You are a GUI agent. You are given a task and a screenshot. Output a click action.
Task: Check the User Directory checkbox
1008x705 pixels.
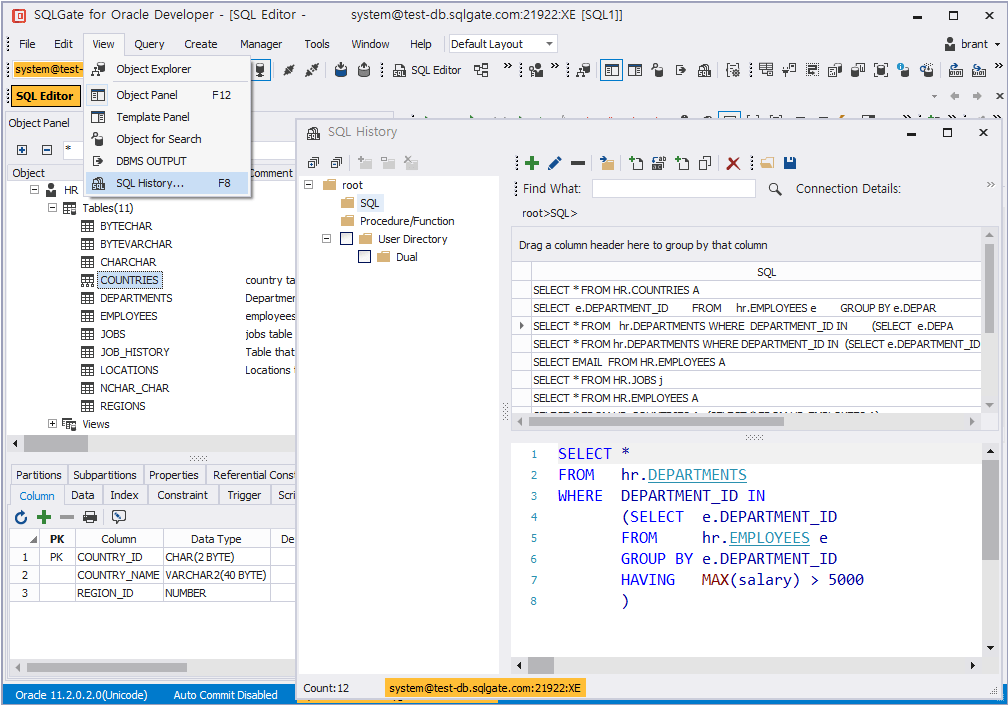point(346,239)
